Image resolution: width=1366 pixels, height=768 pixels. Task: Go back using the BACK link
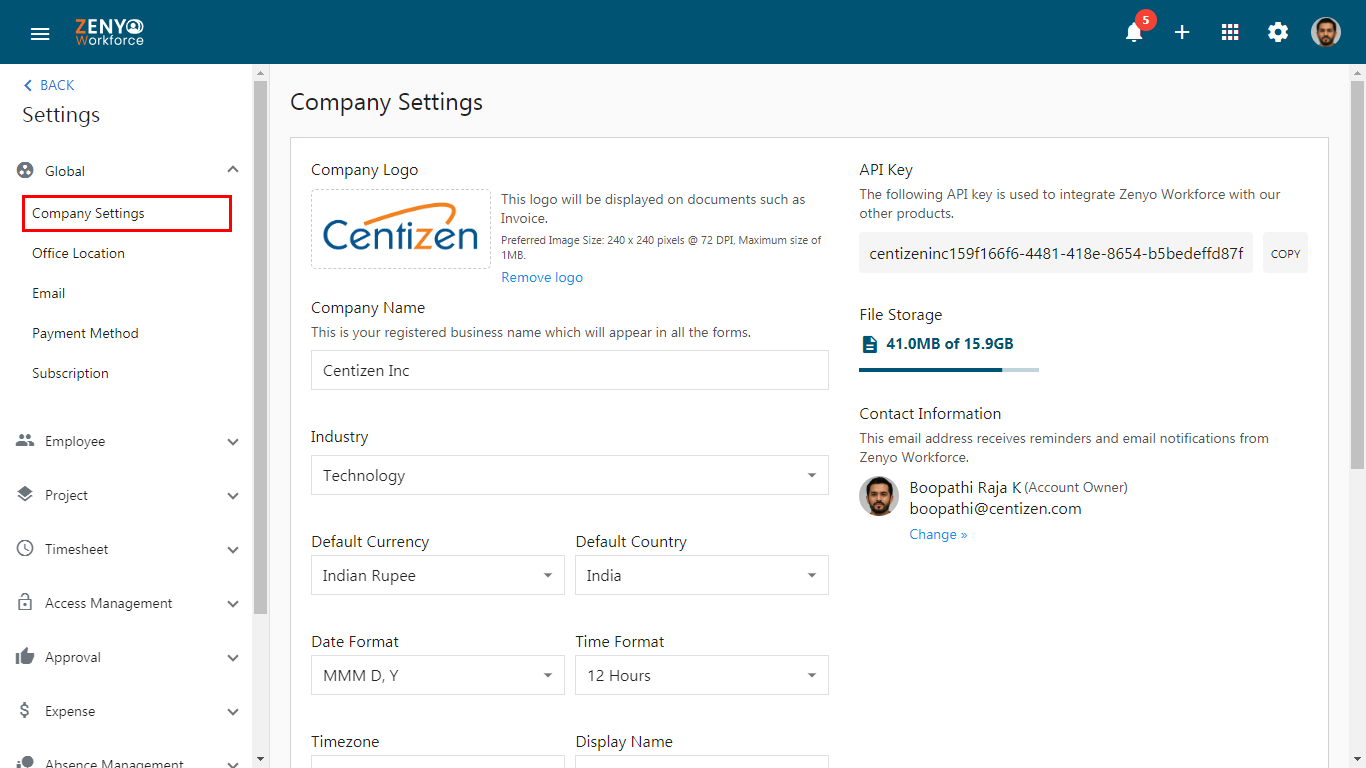(x=49, y=85)
